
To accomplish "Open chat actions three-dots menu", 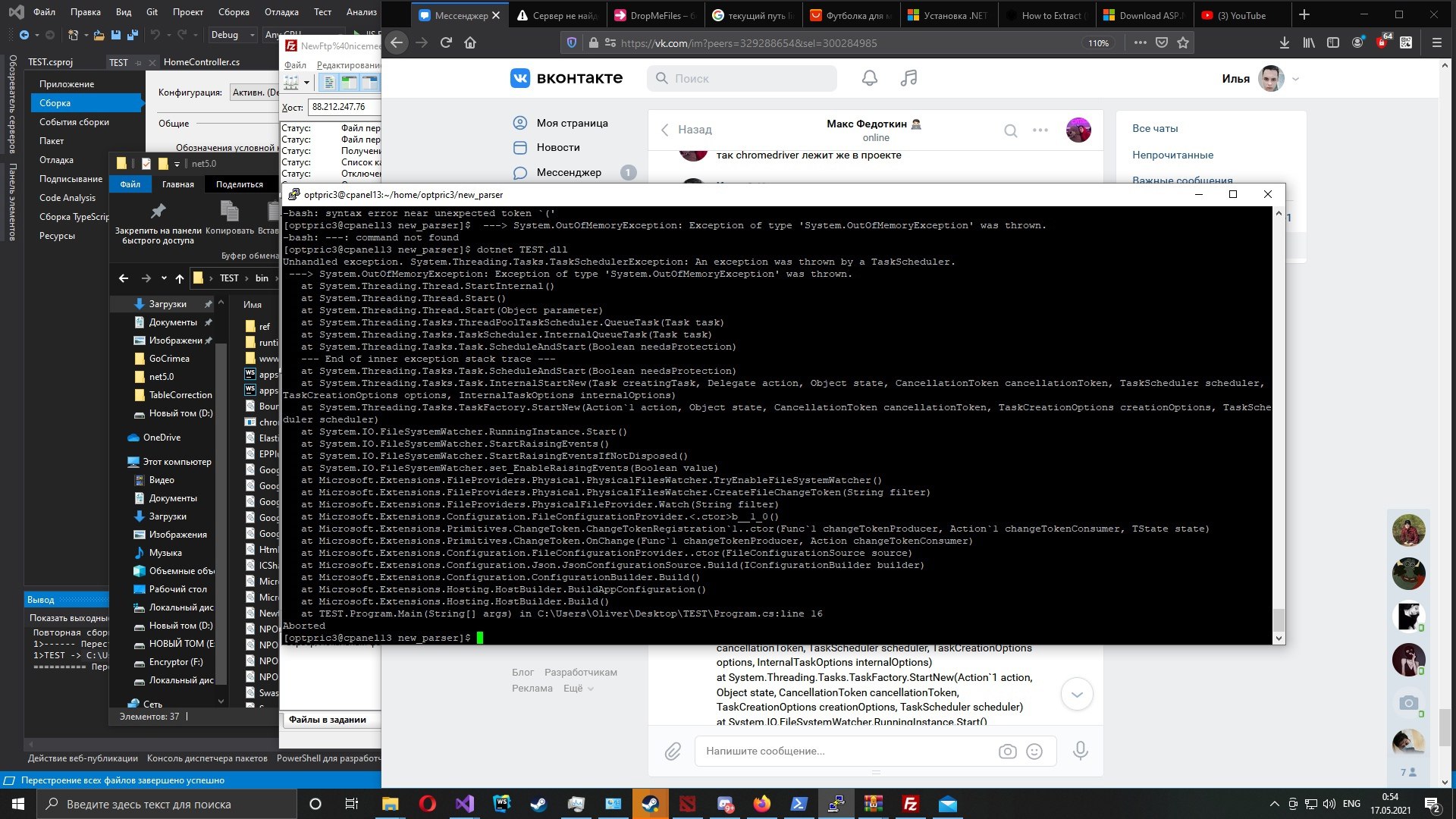I will click(1040, 130).
